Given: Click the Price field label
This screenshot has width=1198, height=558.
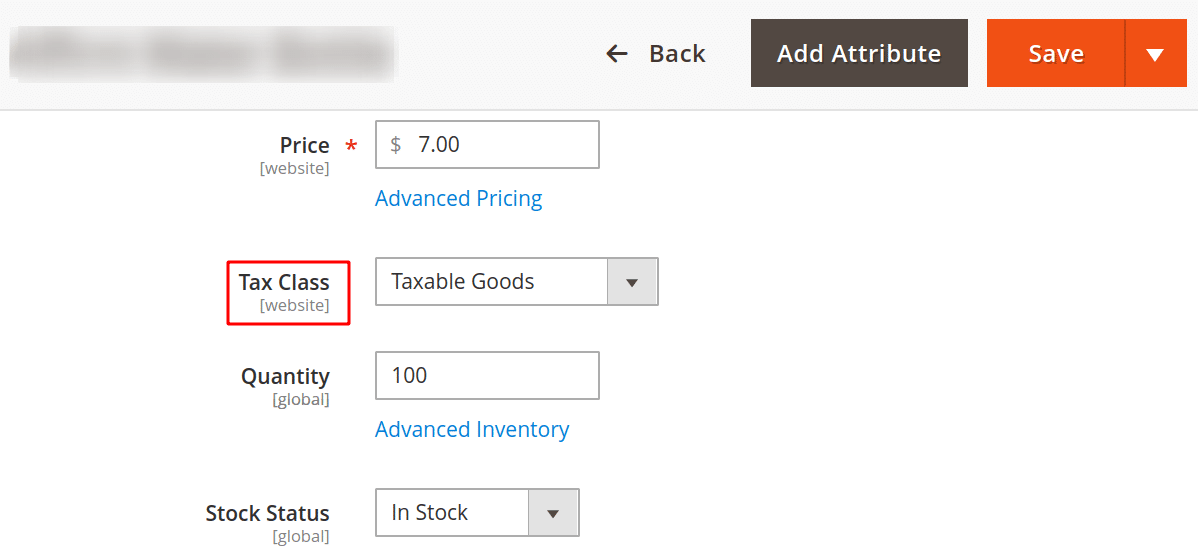Looking at the screenshot, I should 304,146.
